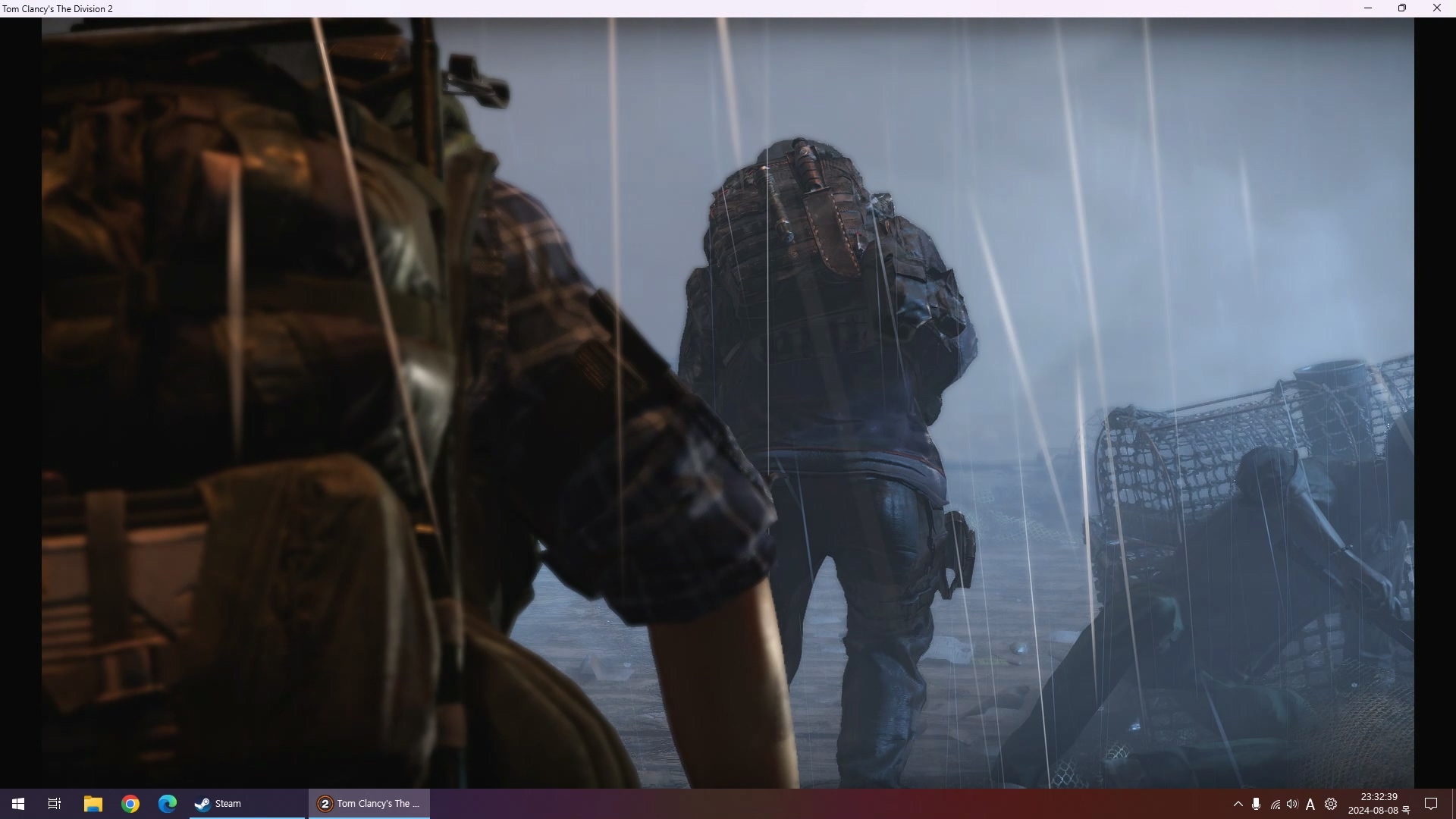Click the Show desktop sliver

click(1453, 804)
